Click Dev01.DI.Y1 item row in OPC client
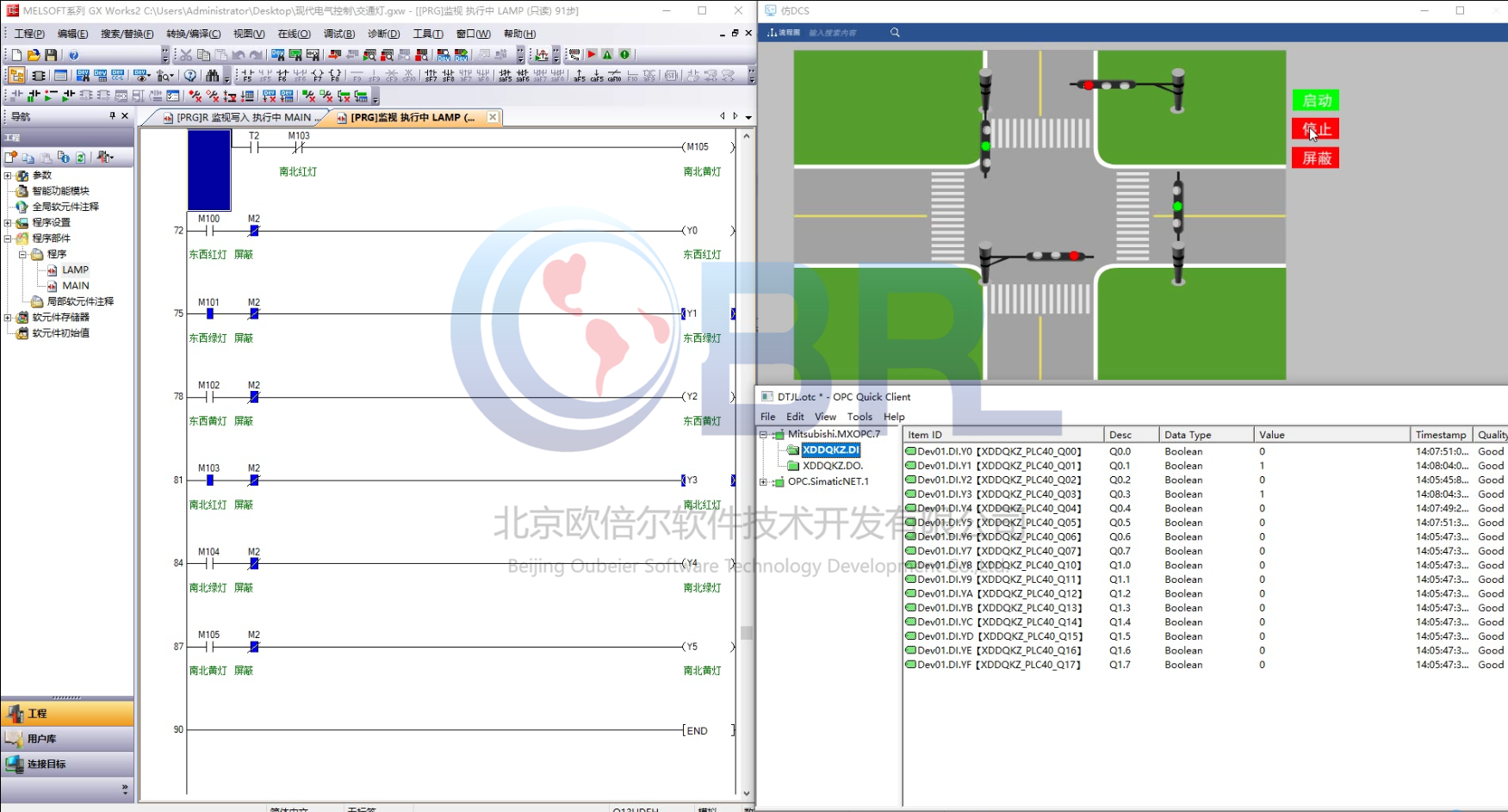 (x=1204, y=466)
